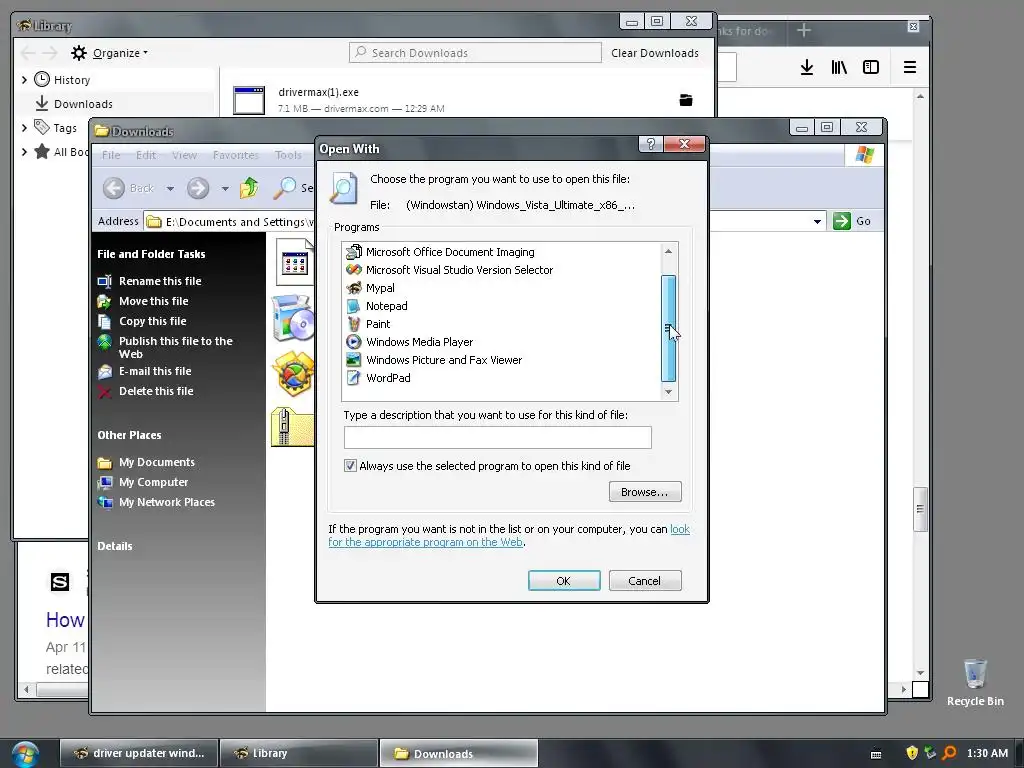
Task: Click E-mail this file task
Action: (x=144, y=371)
